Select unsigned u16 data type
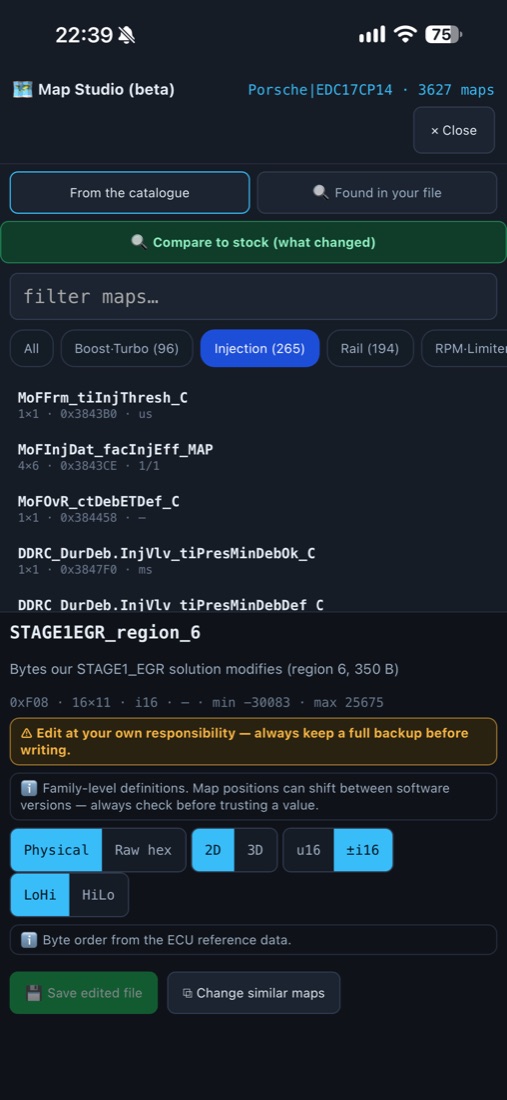Screen dimensions: 507x1100 [309, 850]
